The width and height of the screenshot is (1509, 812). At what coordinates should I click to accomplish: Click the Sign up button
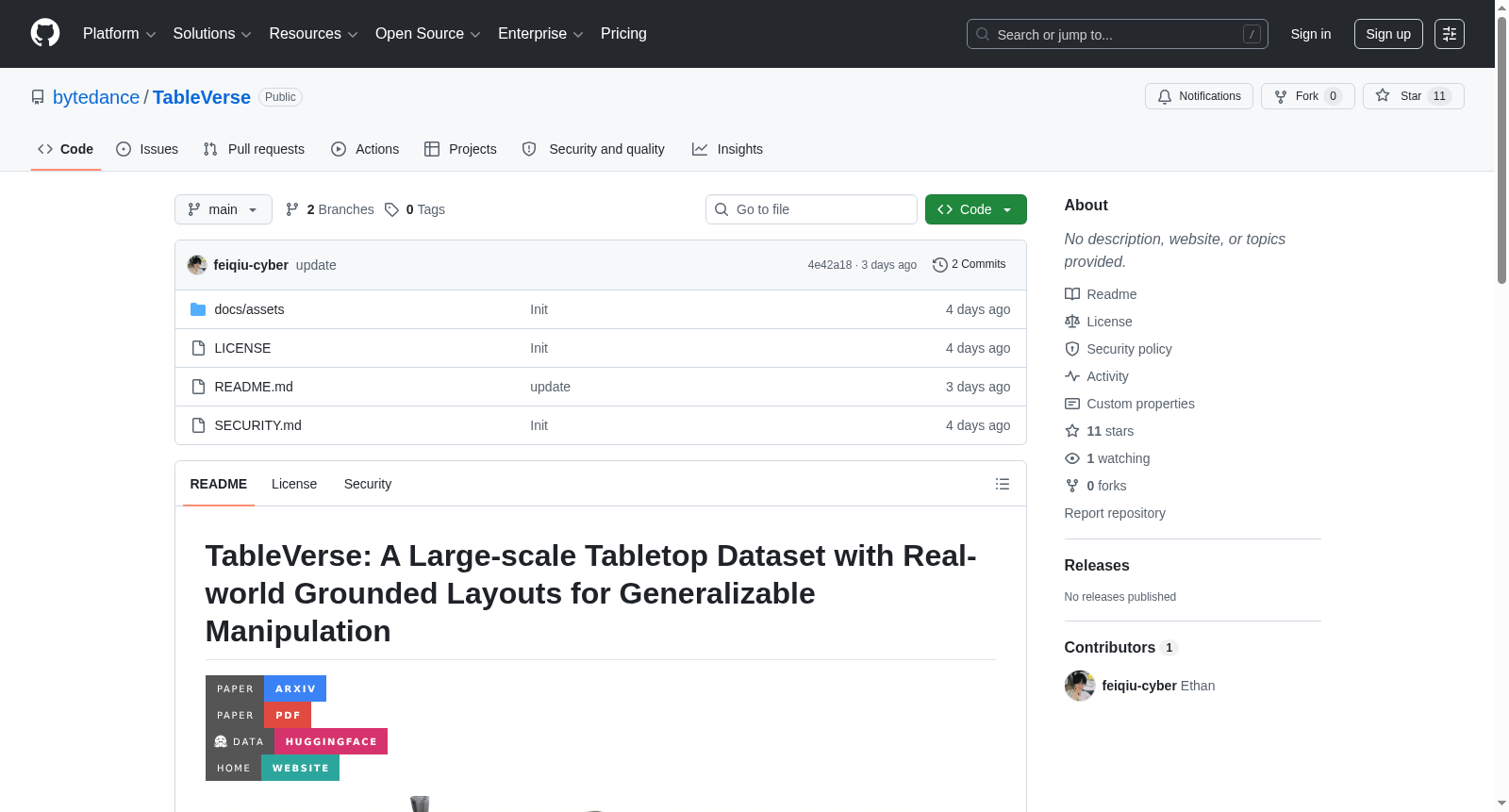coord(1388,34)
